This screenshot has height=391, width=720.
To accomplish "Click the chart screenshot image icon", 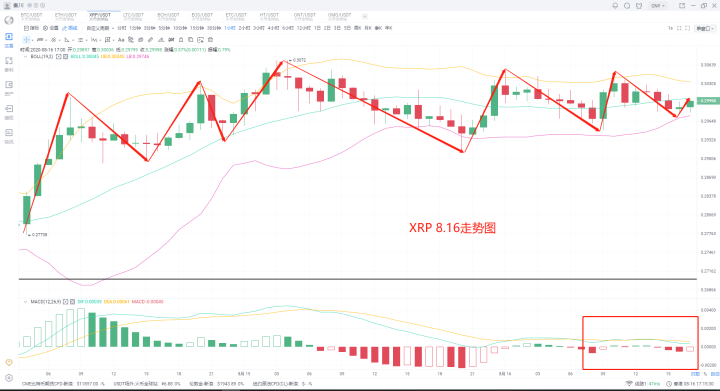I will 201,40.
